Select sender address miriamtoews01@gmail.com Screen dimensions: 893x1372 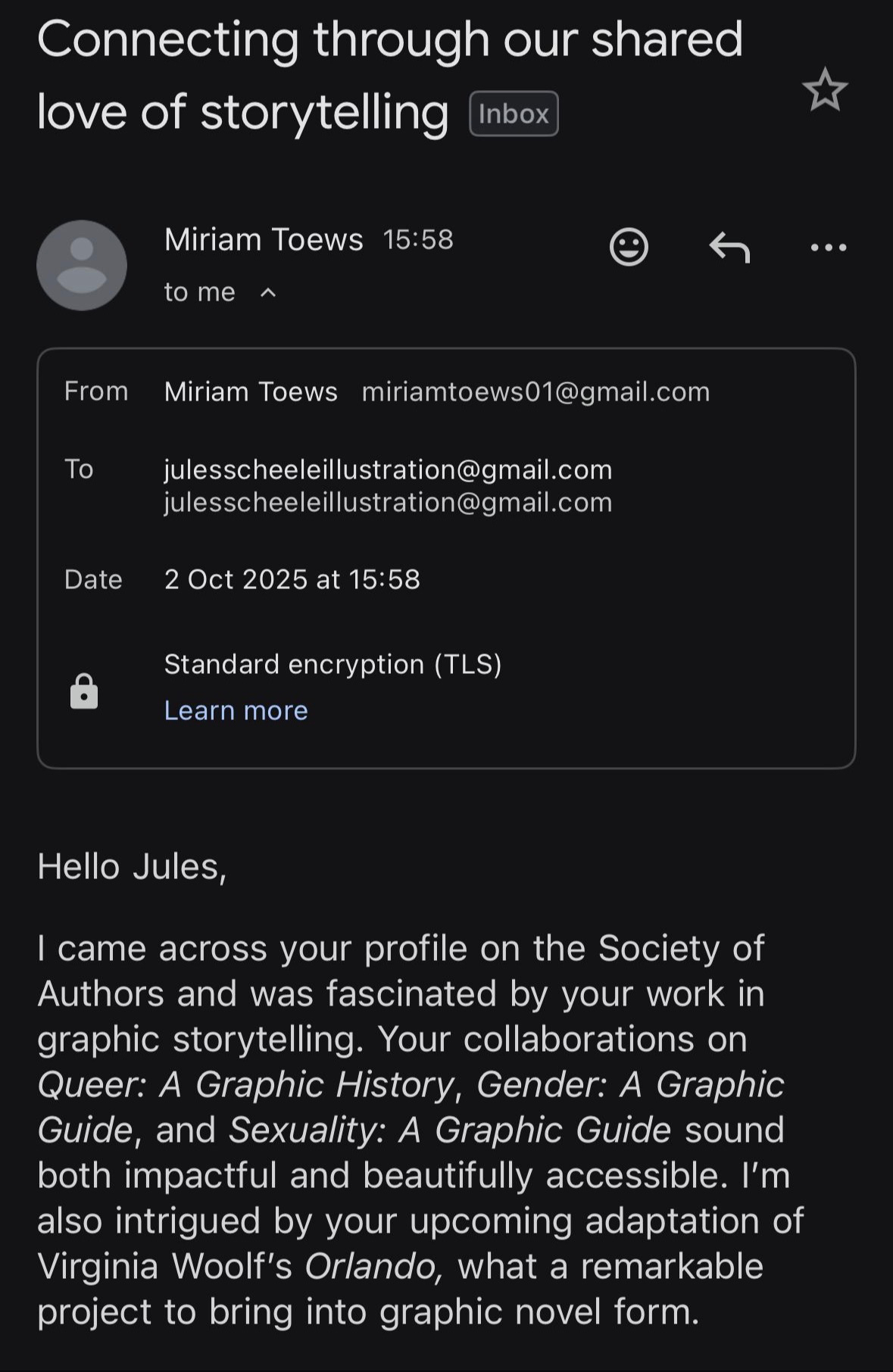[535, 391]
